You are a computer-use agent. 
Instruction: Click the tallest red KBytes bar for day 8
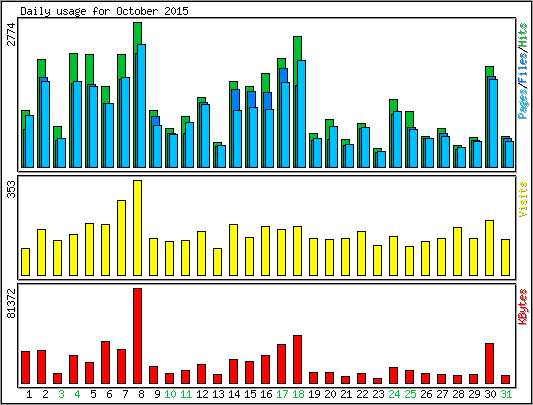coord(137,336)
